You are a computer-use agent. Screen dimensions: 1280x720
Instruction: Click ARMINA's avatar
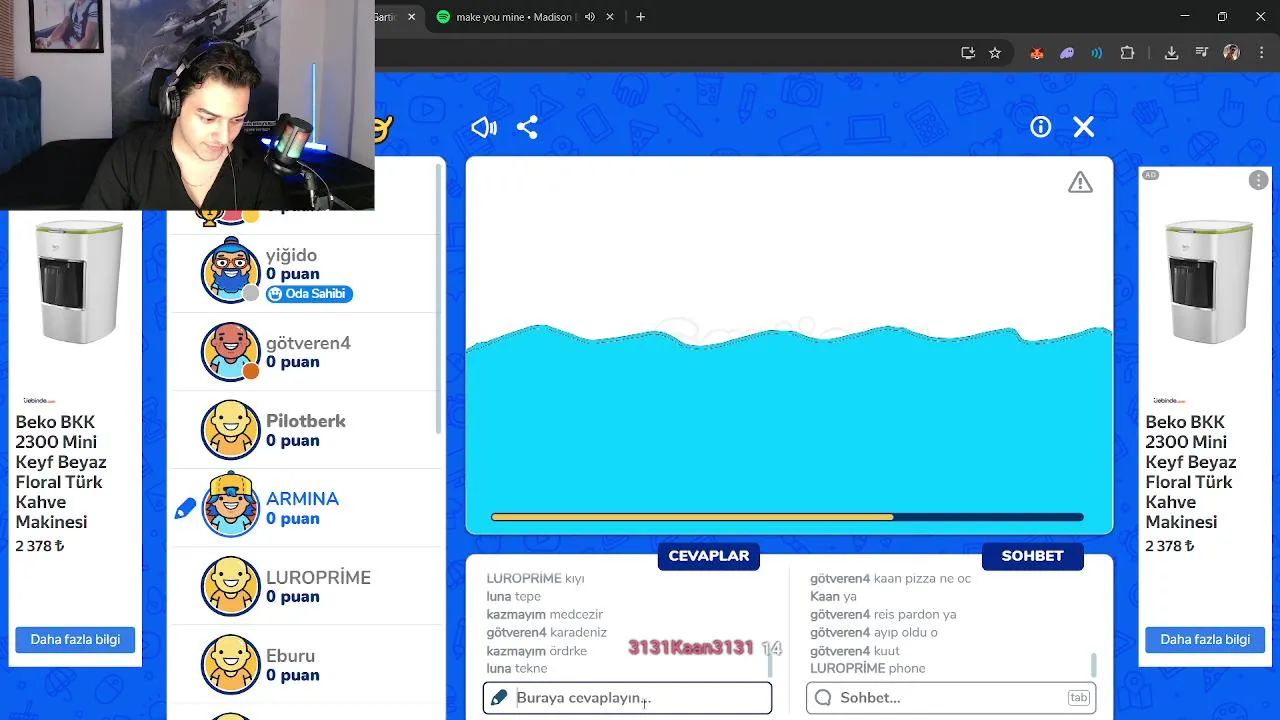231,506
